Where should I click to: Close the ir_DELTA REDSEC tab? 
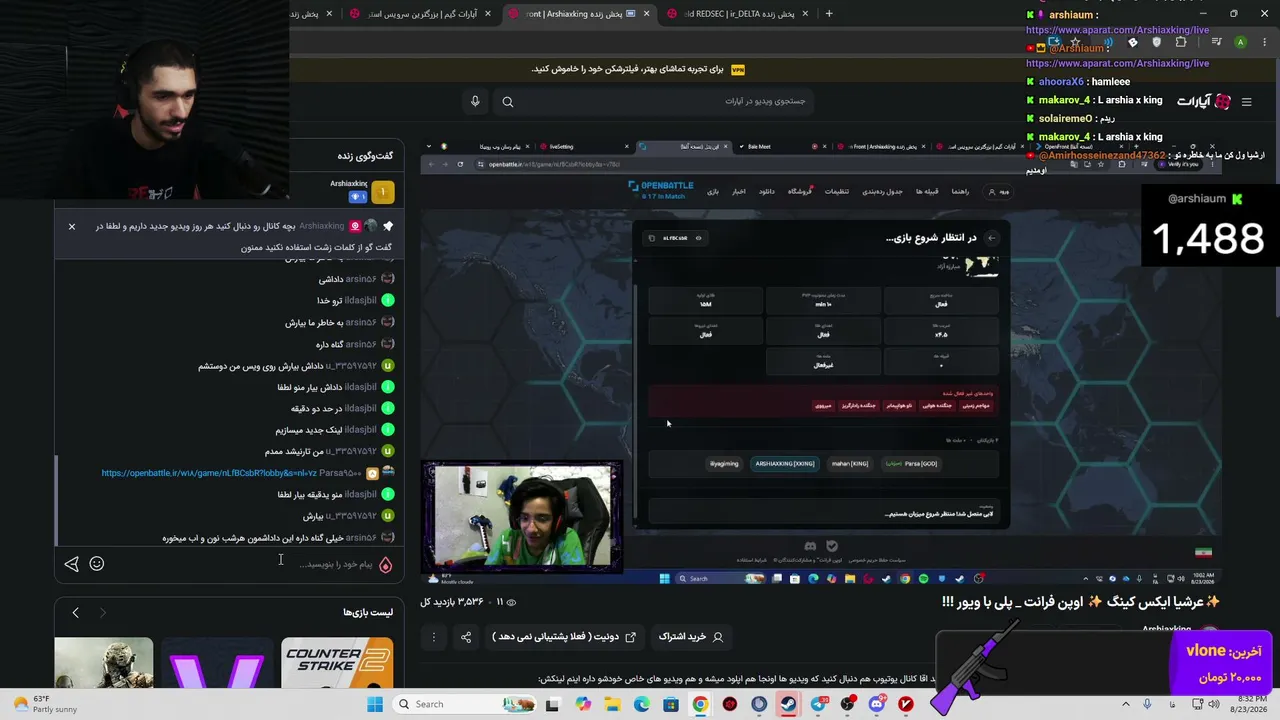point(805,14)
